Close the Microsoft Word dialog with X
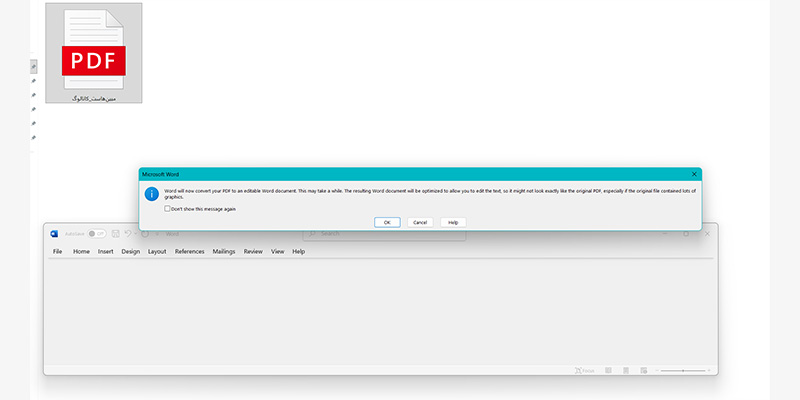Viewport: 800px width, 400px height. (x=694, y=174)
